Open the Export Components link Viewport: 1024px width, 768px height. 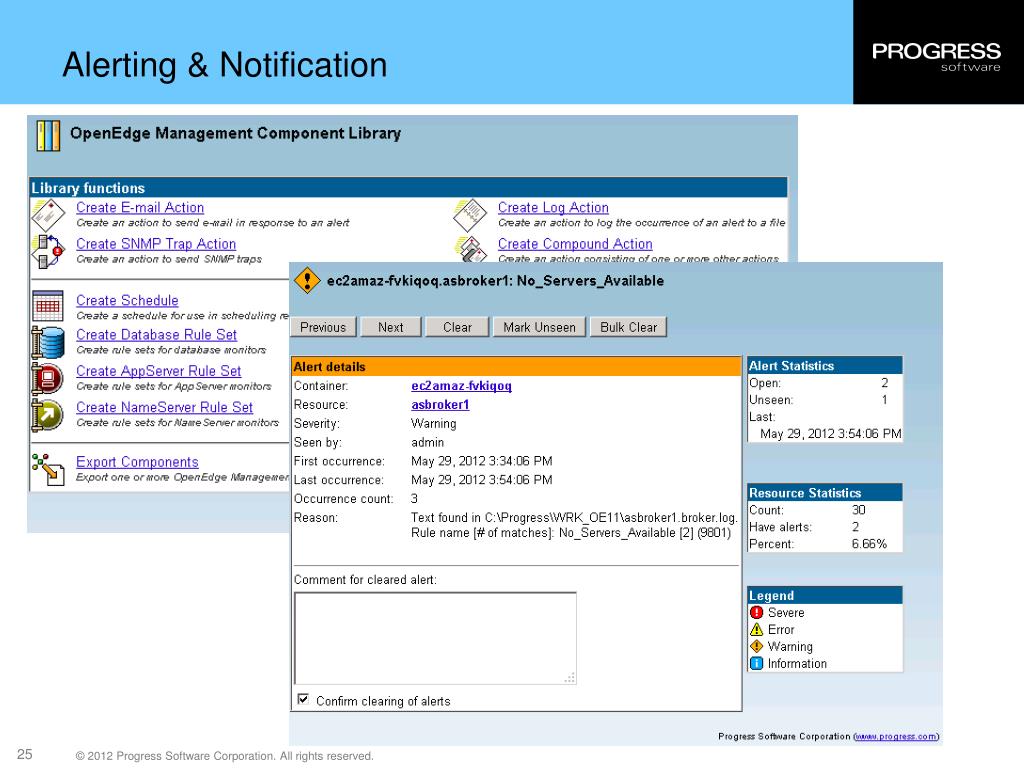[x=137, y=462]
